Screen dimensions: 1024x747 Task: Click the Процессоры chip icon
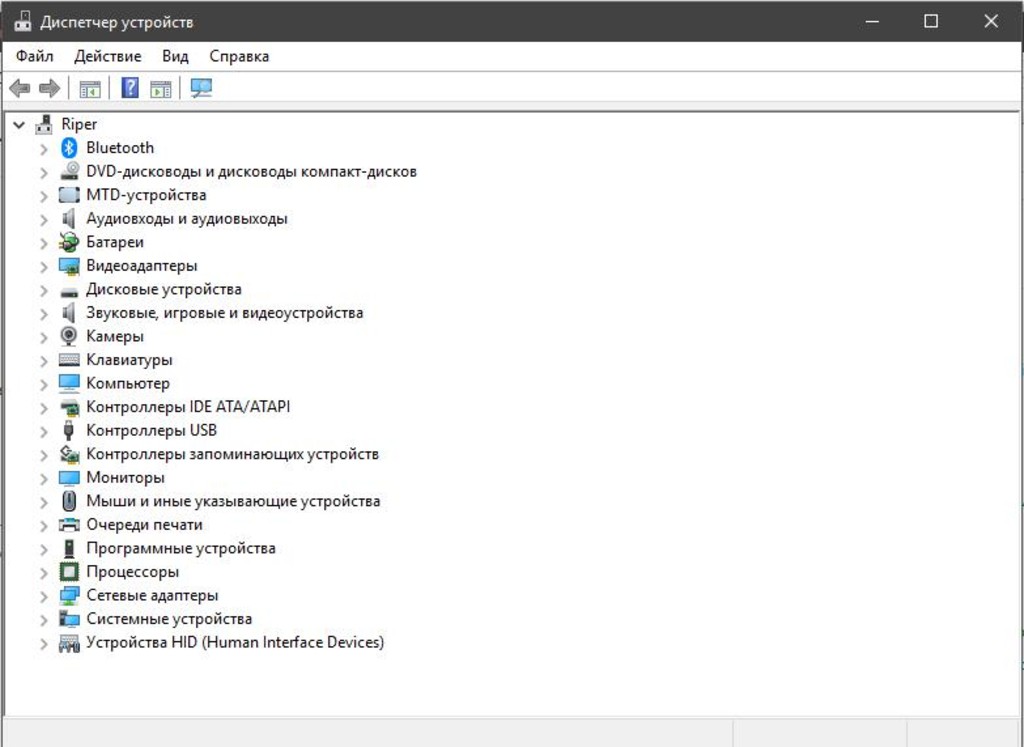pos(69,571)
